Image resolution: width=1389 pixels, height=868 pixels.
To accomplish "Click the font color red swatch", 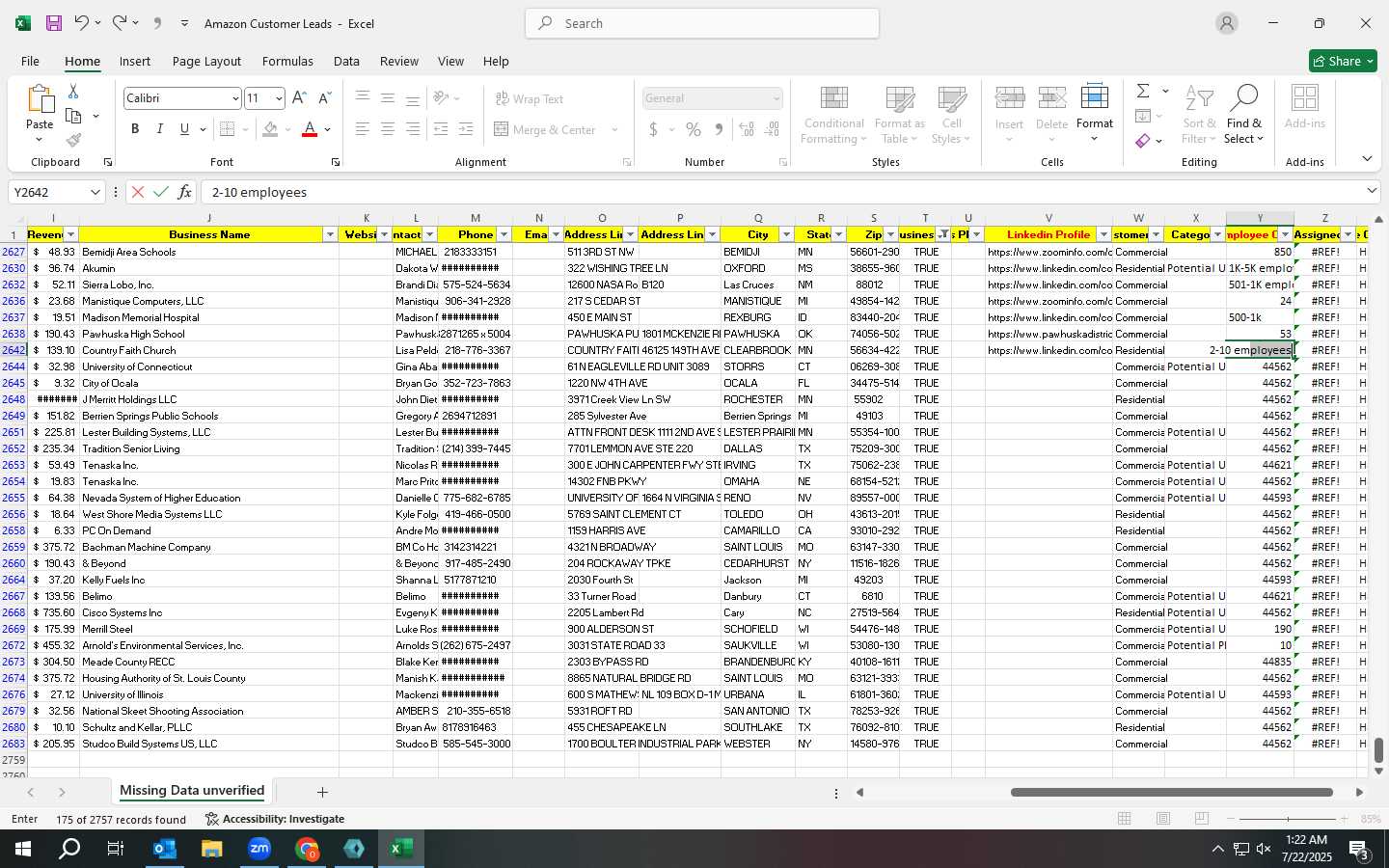I will pyautogui.click(x=310, y=129).
